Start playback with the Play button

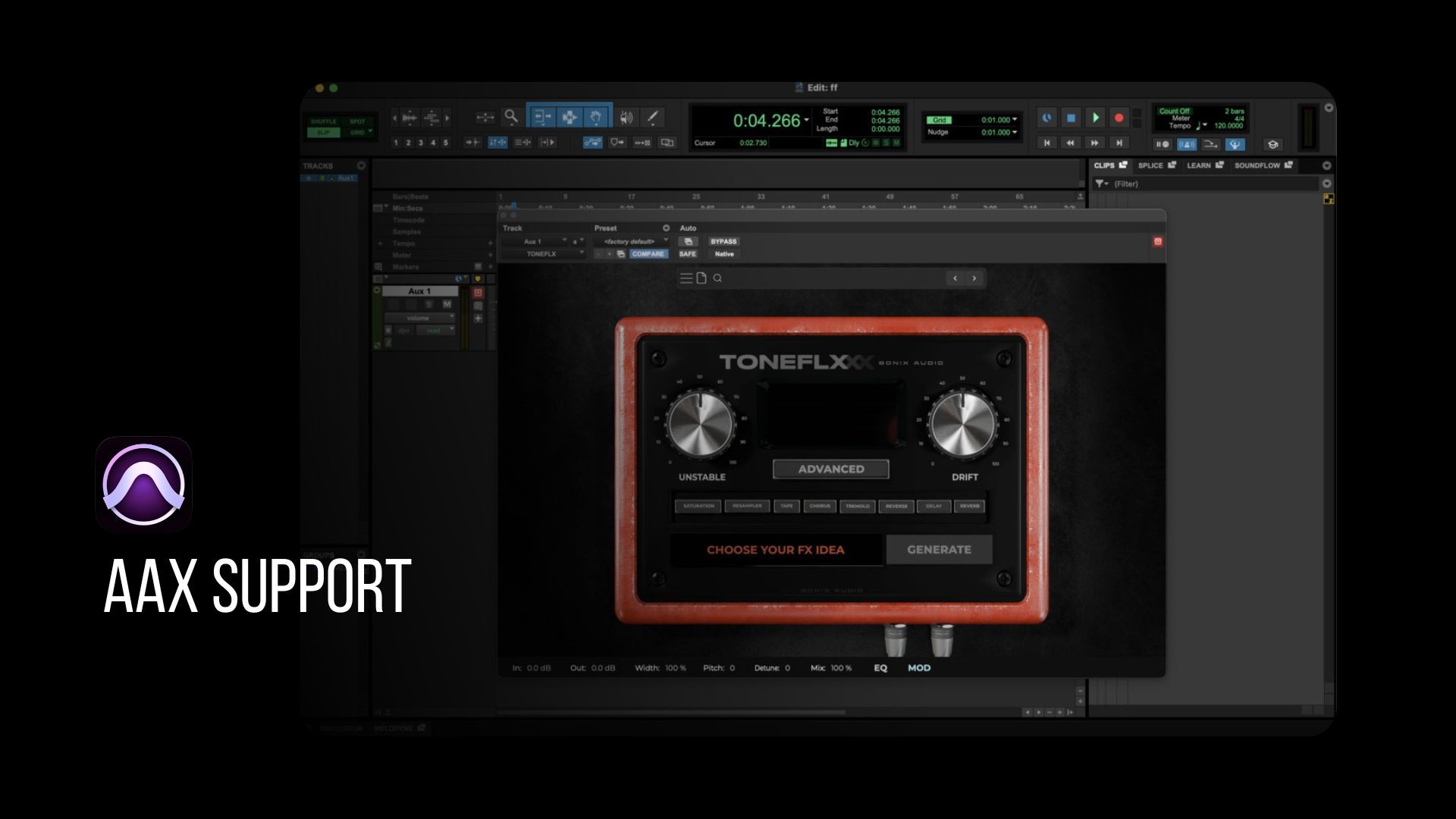tap(1095, 118)
